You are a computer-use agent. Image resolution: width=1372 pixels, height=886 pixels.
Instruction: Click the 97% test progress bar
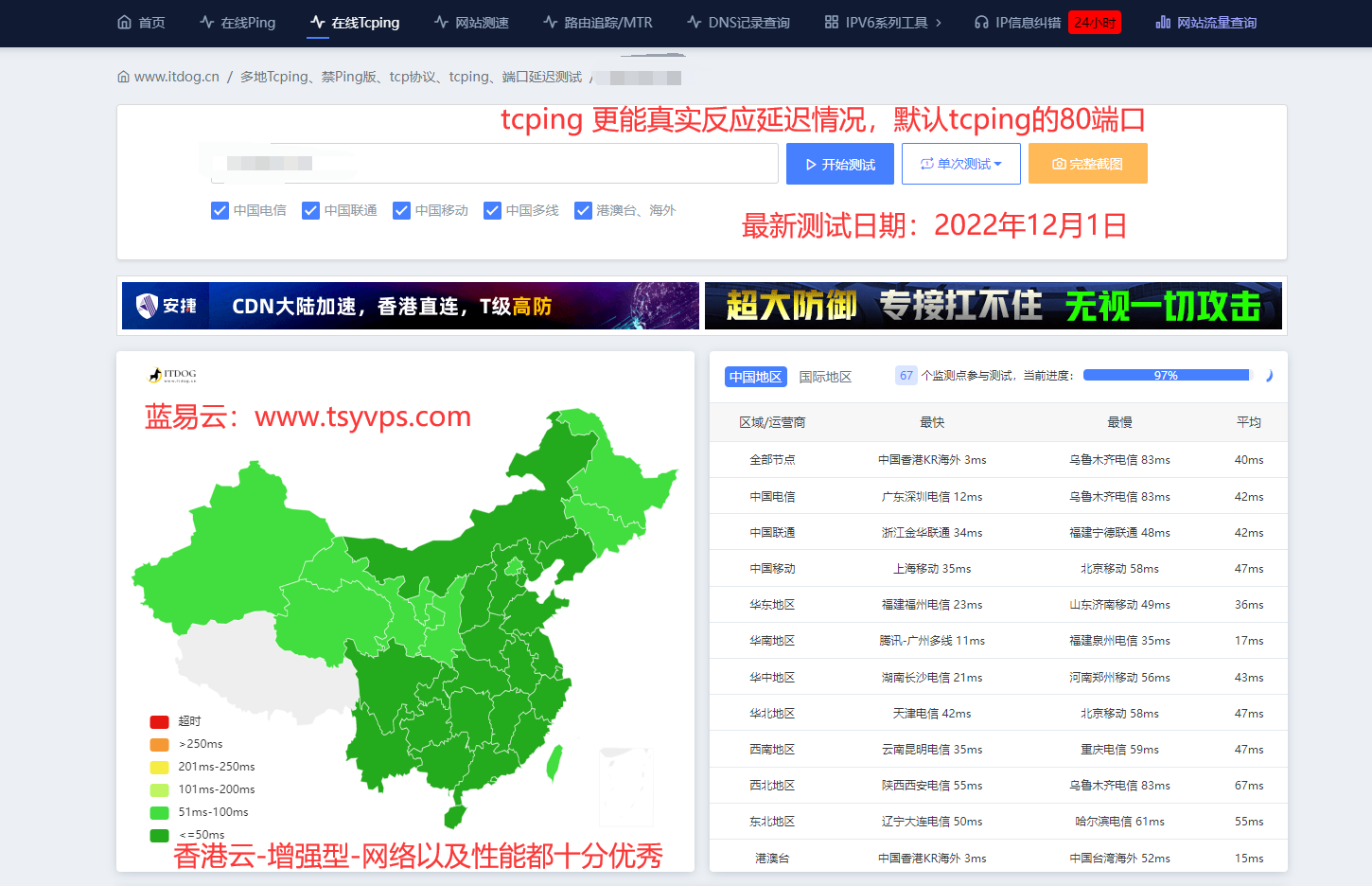click(1166, 376)
